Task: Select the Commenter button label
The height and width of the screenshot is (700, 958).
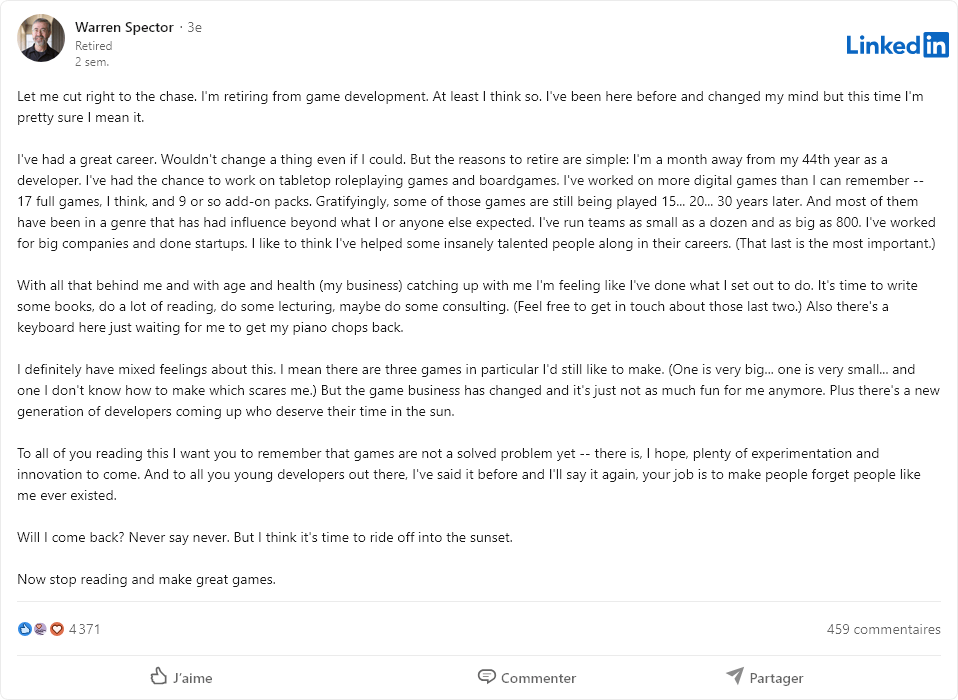Action: click(538, 678)
